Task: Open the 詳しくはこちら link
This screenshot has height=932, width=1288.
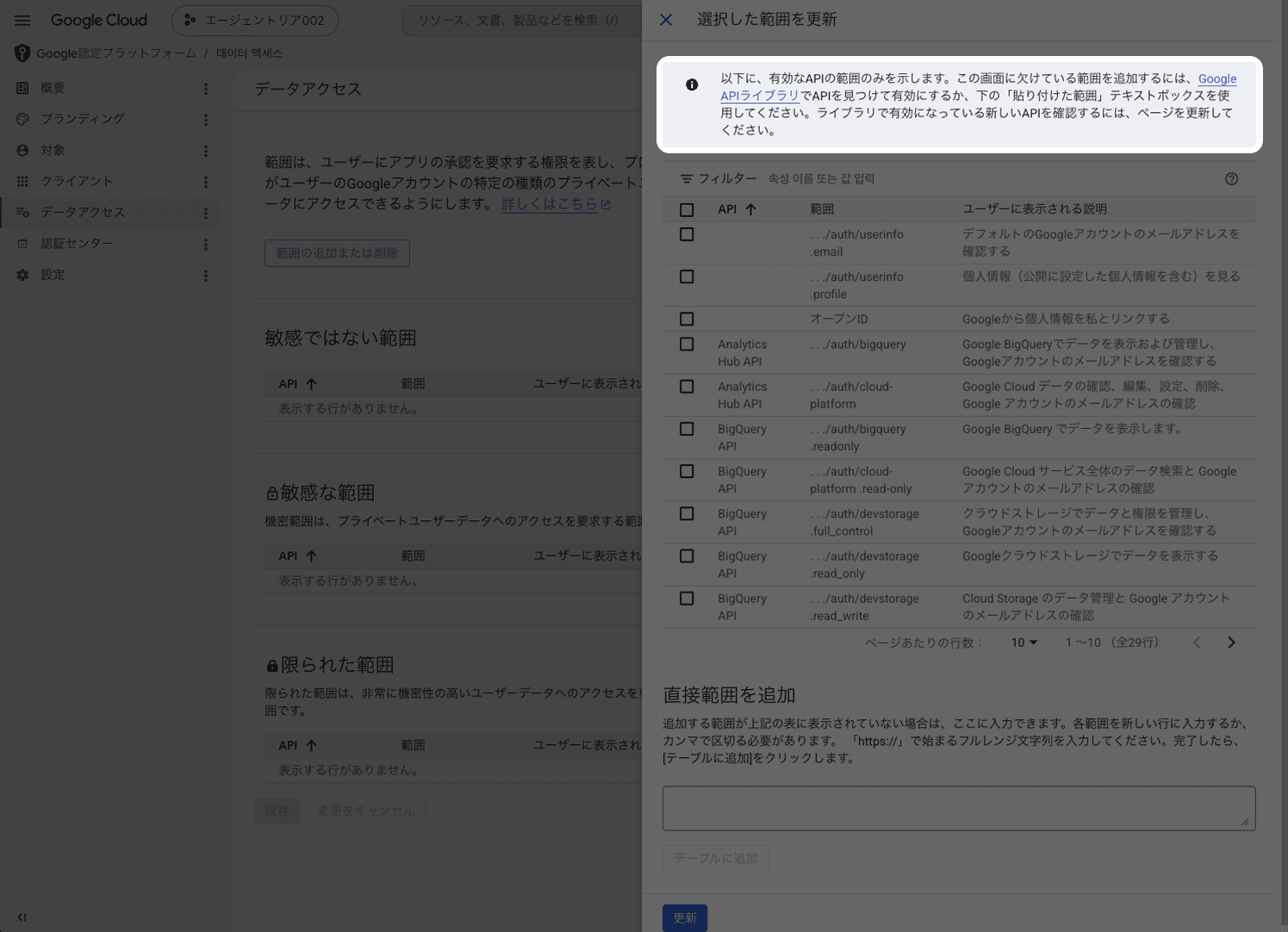Action: 556,204
